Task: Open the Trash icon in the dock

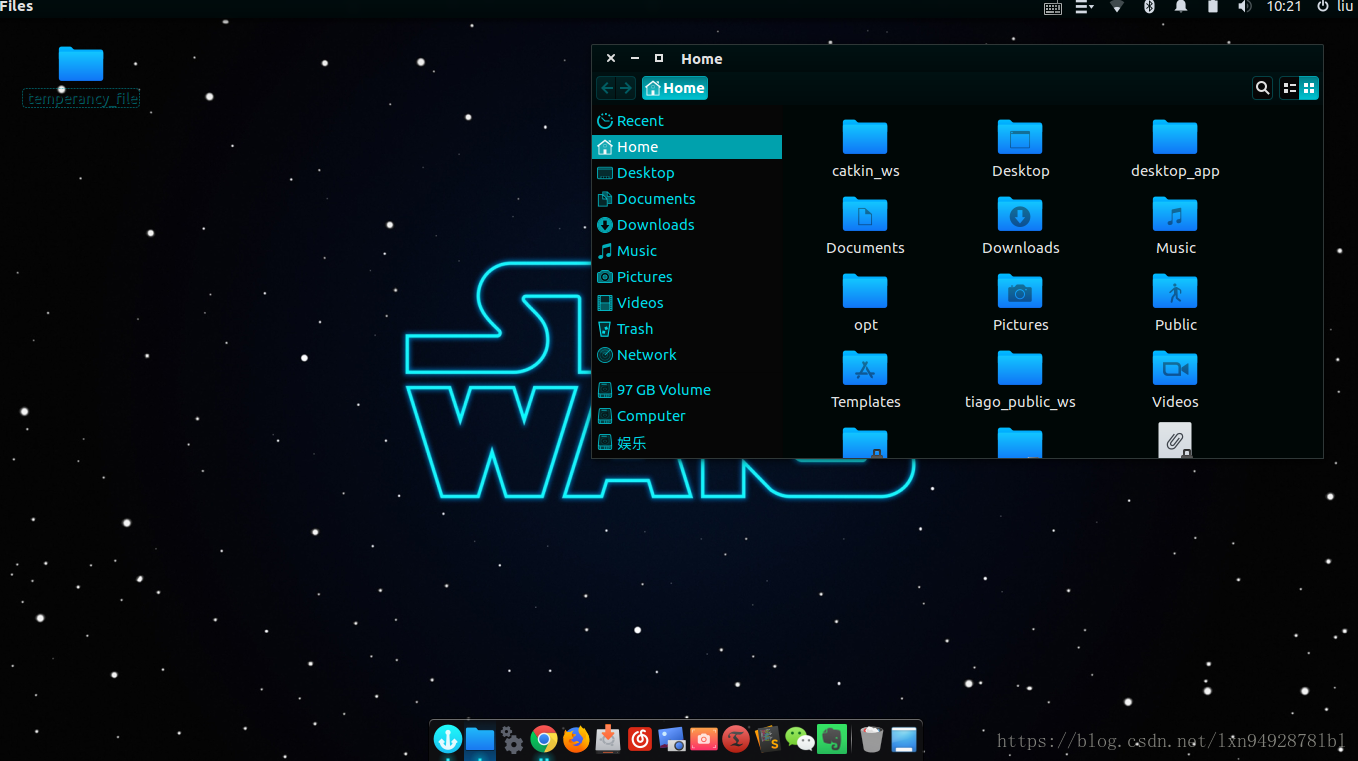Action: [872, 739]
